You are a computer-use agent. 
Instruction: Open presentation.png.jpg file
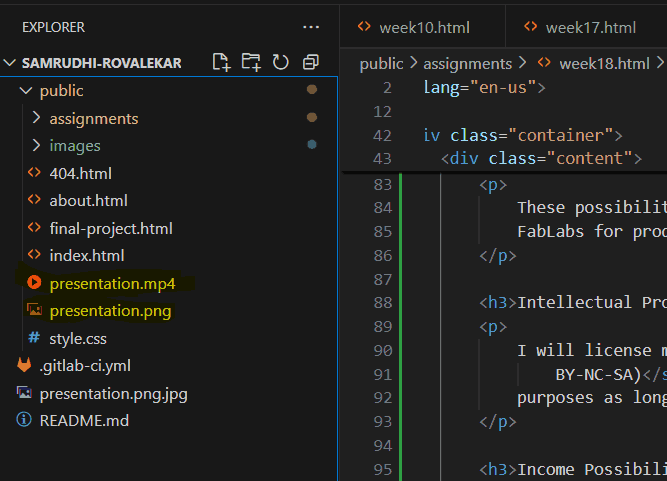pyautogui.click(x=114, y=394)
